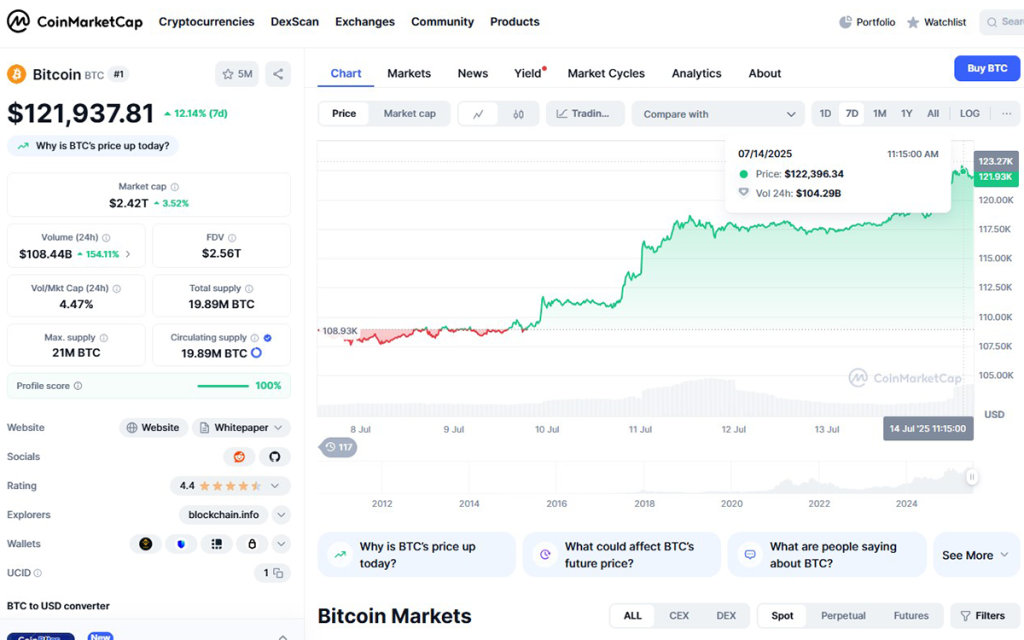Expand the 4.4 Rating dropdown

[275, 486]
